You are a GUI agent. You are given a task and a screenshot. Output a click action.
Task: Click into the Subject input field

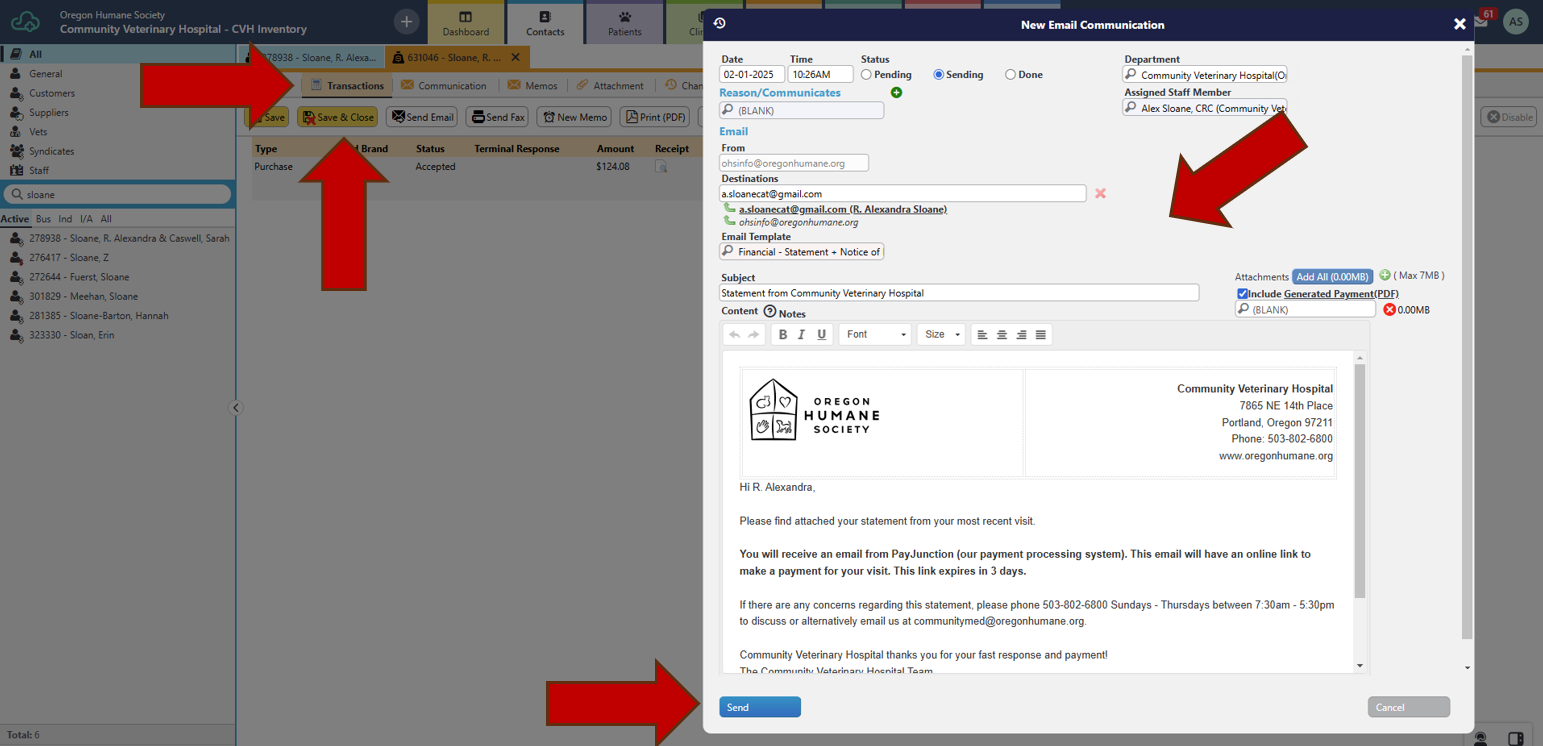[959, 293]
